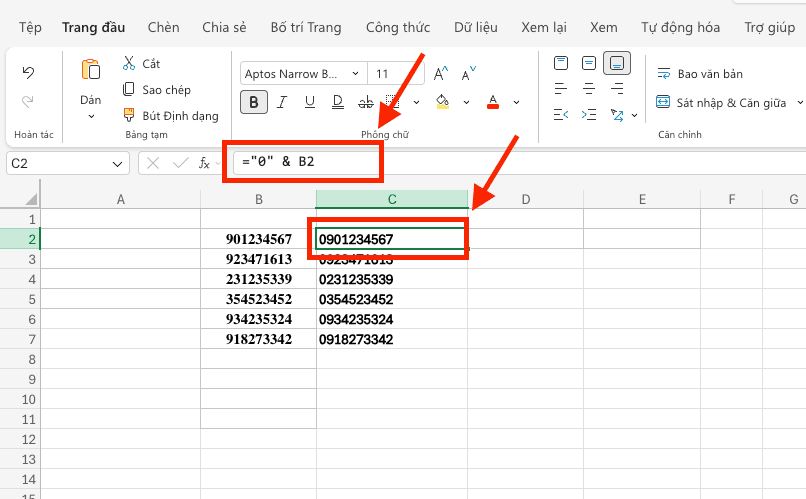Image resolution: width=806 pixels, height=499 pixels.
Task: Switch to the Chèn tab
Action: [x=163, y=27]
